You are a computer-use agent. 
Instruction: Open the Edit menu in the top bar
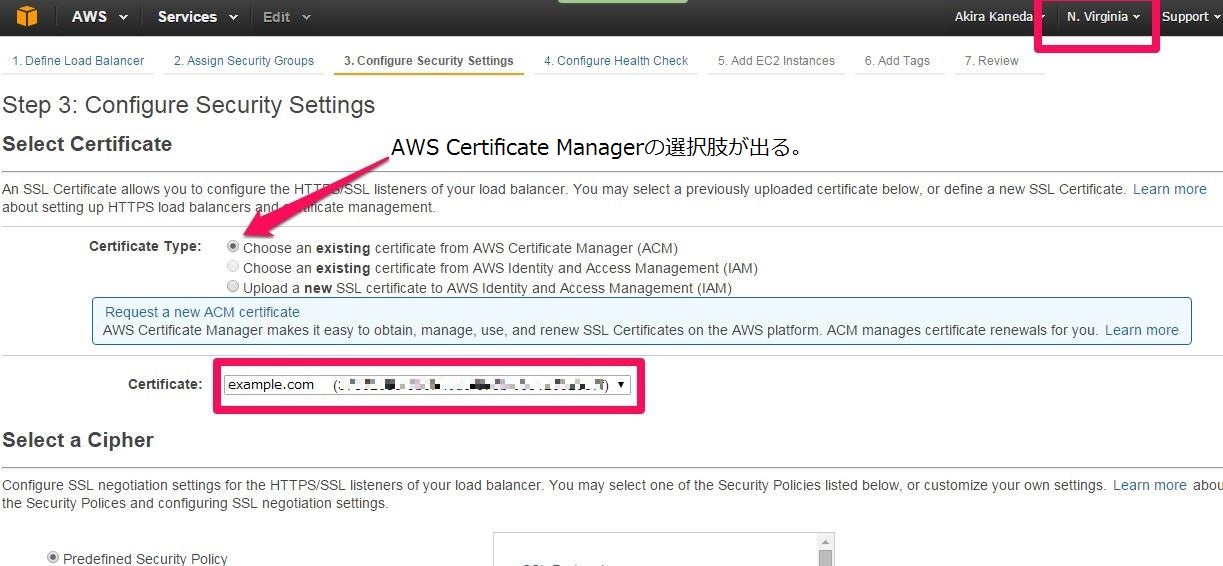click(x=286, y=17)
